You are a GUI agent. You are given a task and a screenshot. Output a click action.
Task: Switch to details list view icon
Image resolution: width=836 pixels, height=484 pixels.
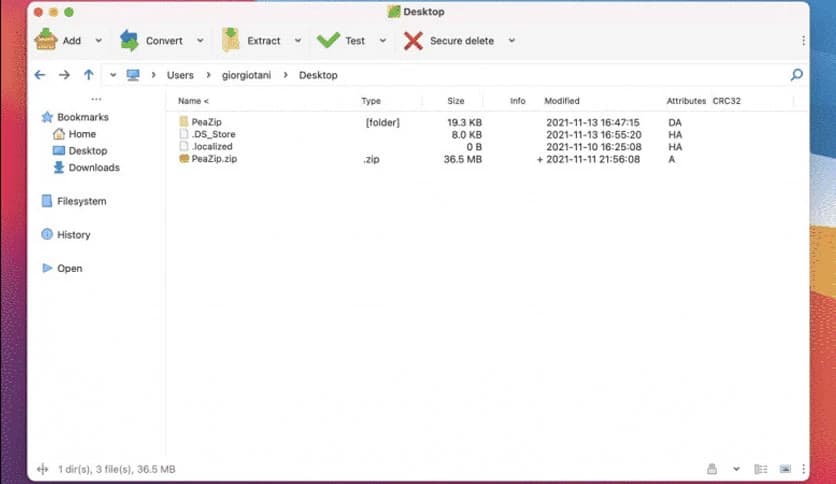pyautogui.click(x=761, y=469)
